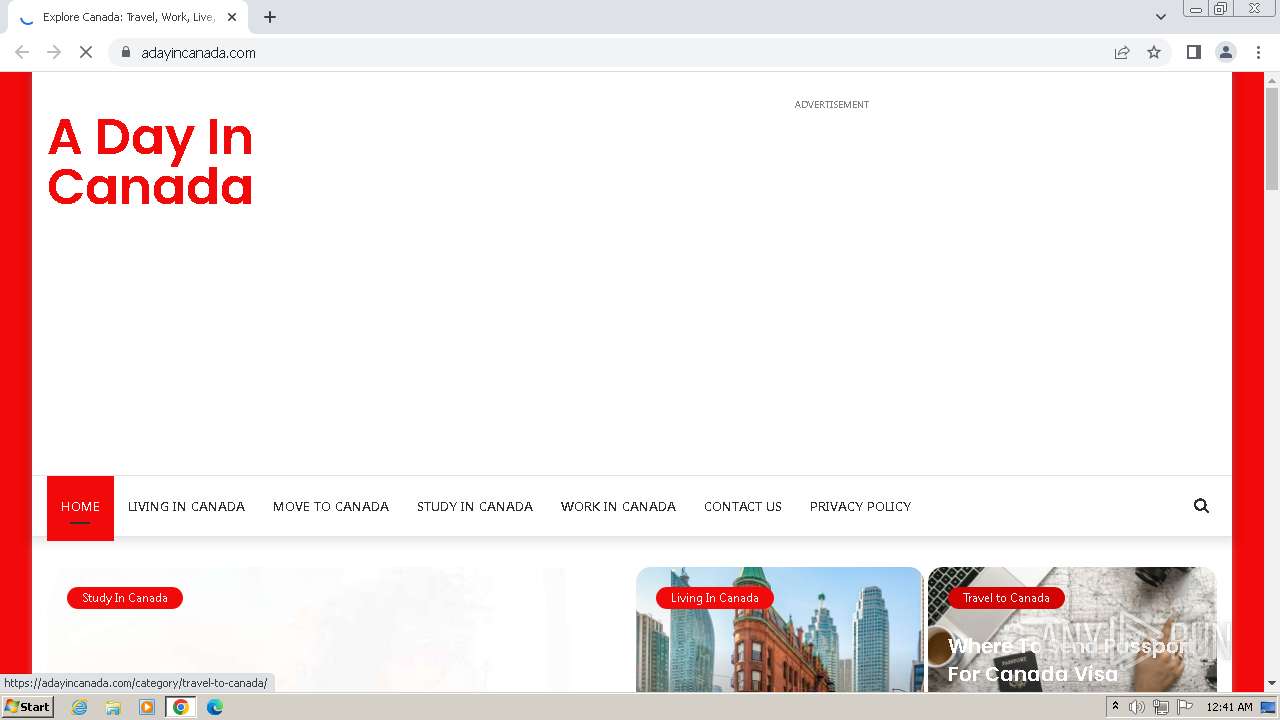Open the taskbar clock showing 12:41 AM
The image size is (1280, 720).
pos(1229,707)
